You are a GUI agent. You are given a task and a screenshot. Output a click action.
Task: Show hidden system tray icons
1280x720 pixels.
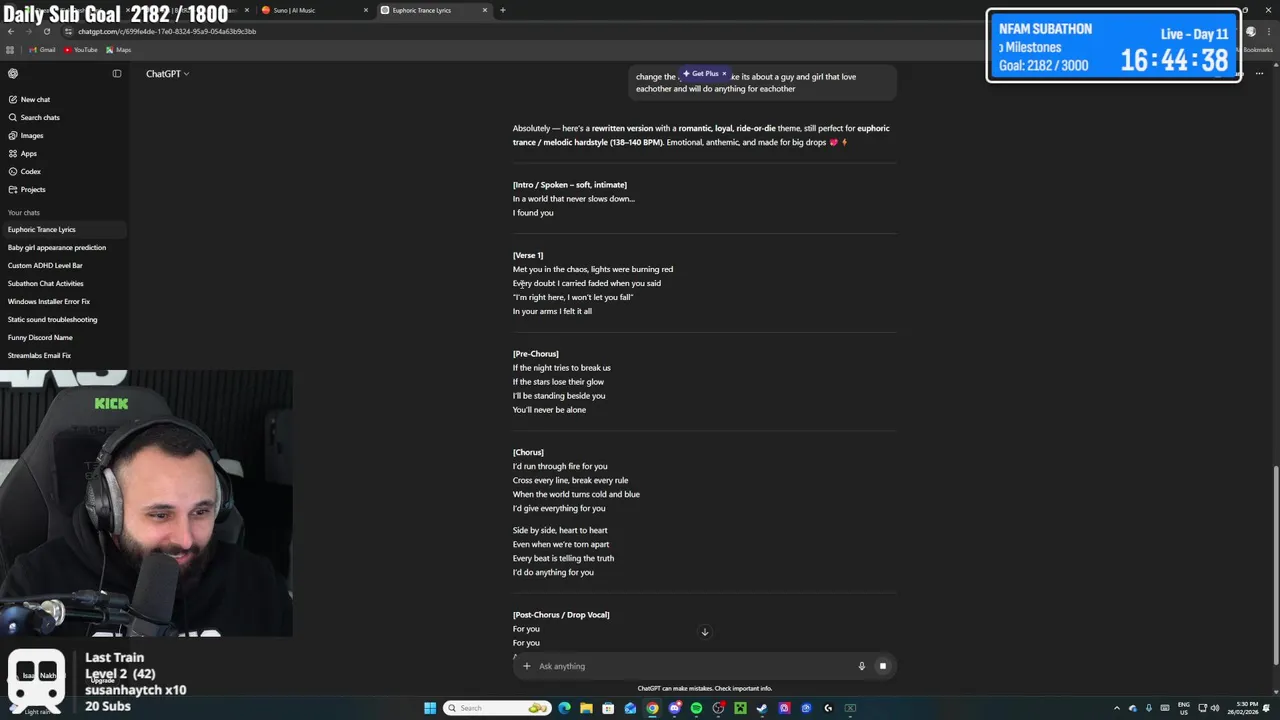click(1117, 708)
